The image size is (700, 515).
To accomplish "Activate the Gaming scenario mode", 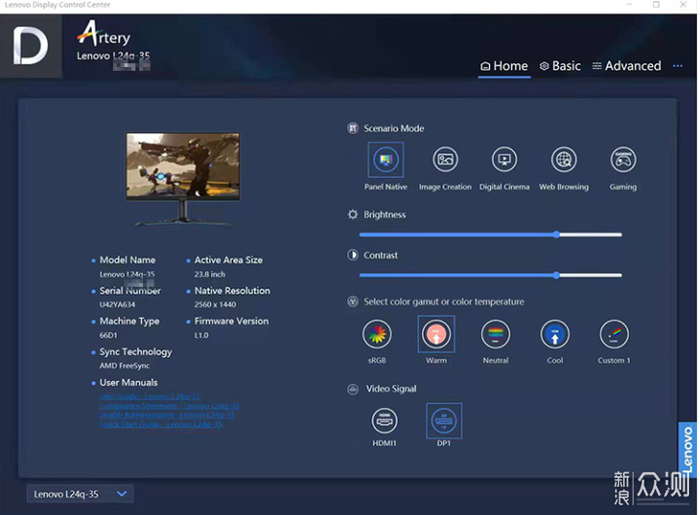I will click(x=623, y=160).
